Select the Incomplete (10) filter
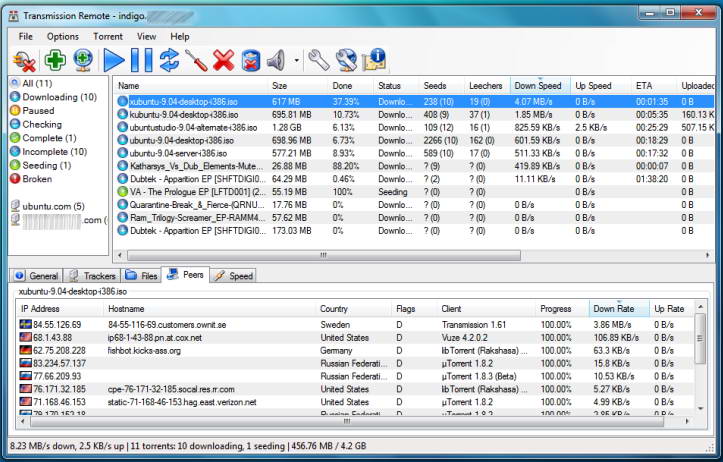 [49, 152]
